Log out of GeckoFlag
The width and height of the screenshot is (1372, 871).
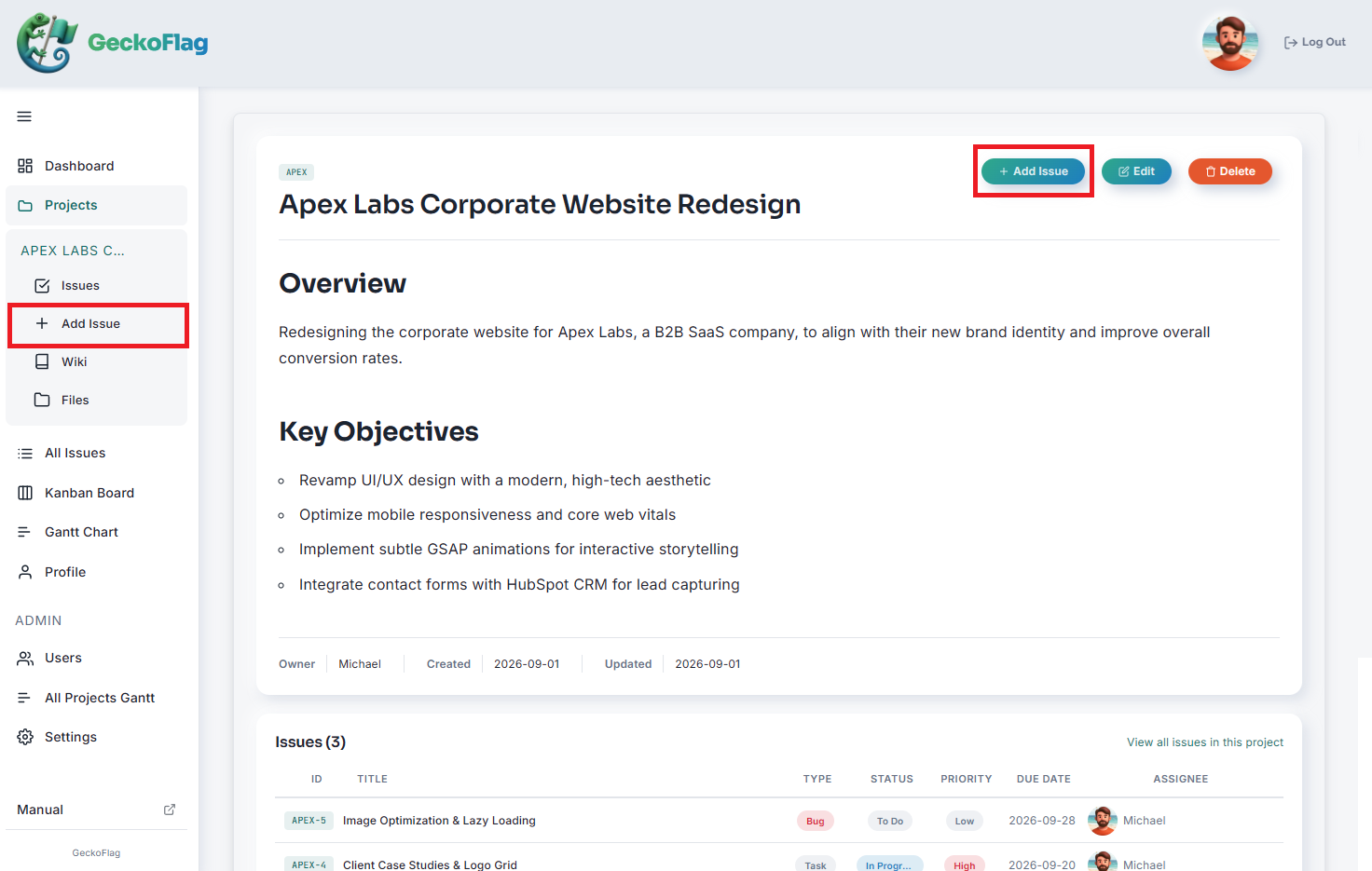[x=1314, y=42]
